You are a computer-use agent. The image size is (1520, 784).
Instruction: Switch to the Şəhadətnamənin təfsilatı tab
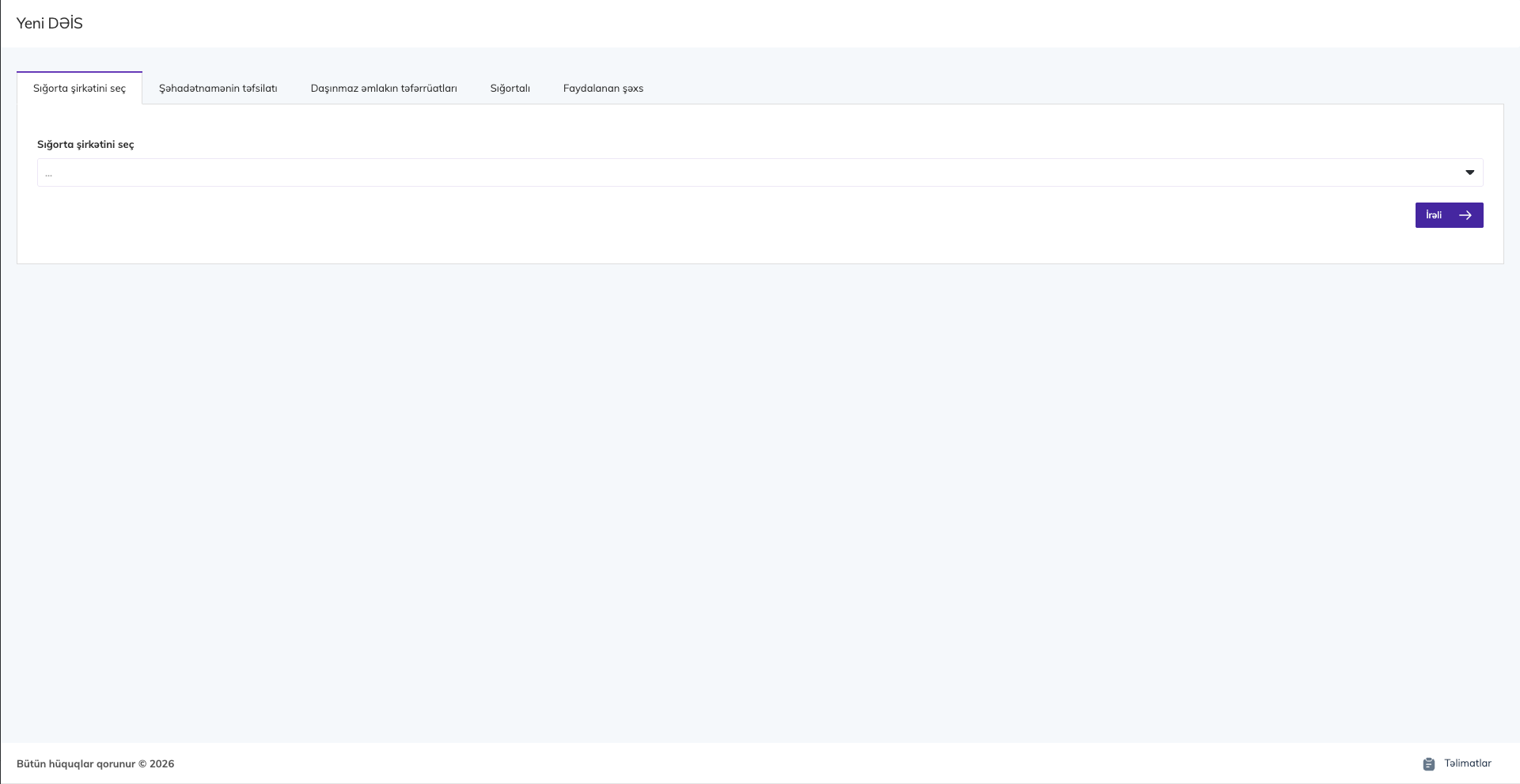[x=218, y=89]
